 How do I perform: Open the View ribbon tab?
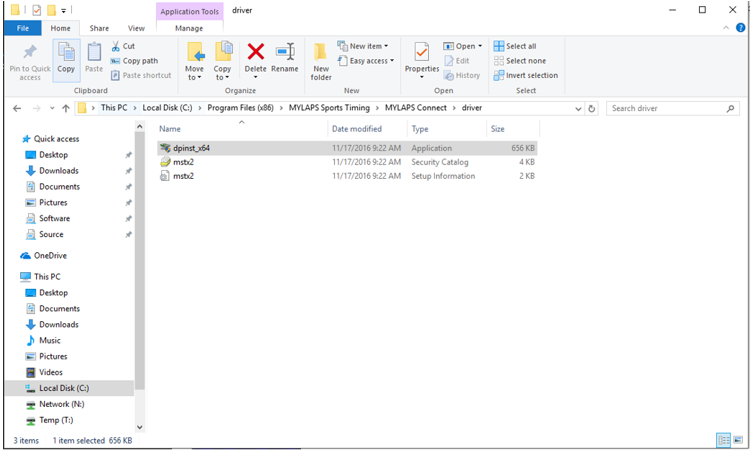point(136,28)
